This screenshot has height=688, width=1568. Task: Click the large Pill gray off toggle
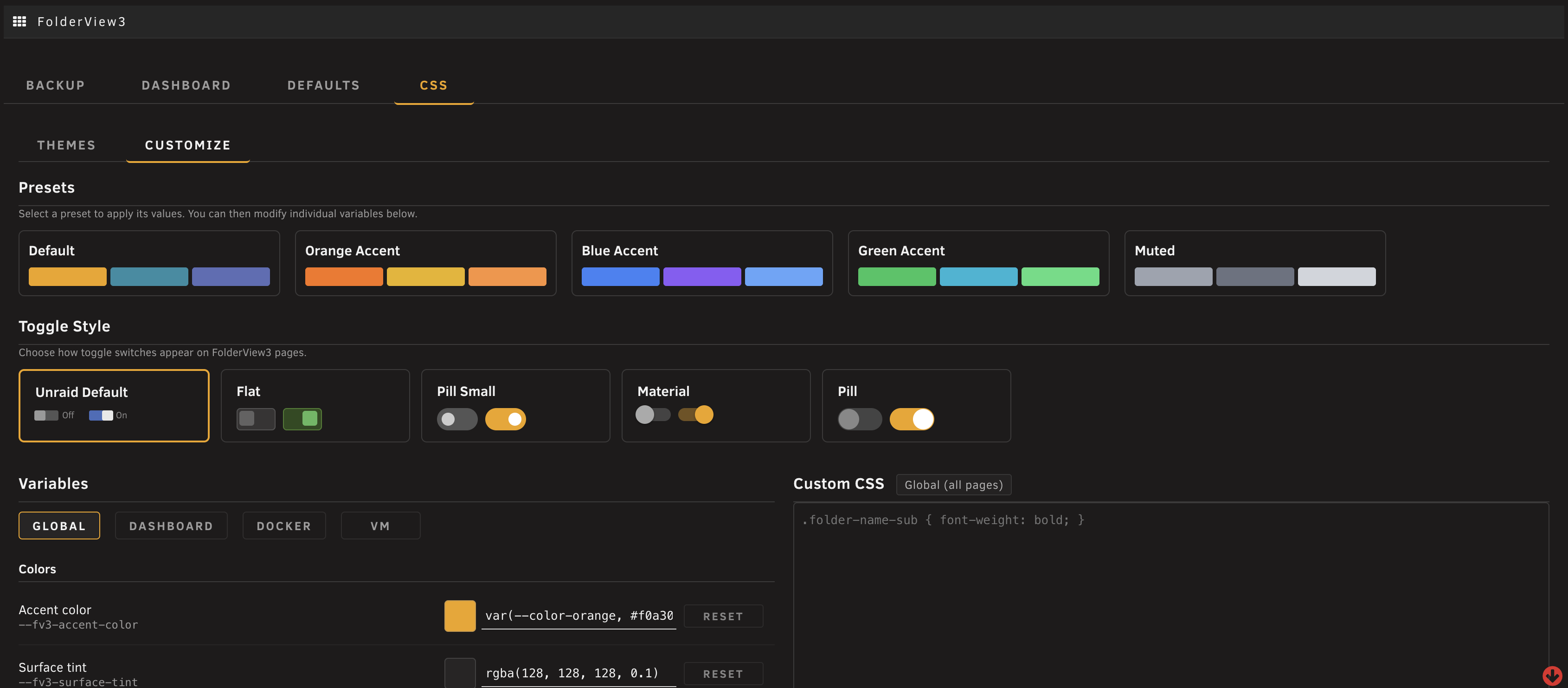coord(860,419)
